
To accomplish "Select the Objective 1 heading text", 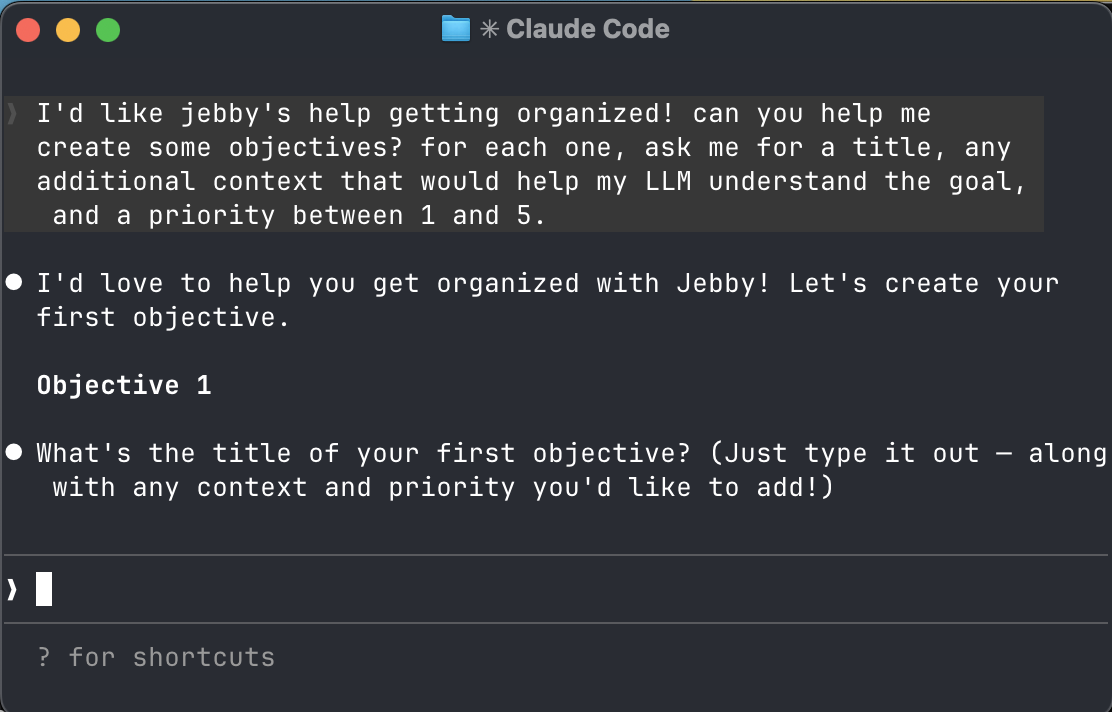I will [123, 385].
